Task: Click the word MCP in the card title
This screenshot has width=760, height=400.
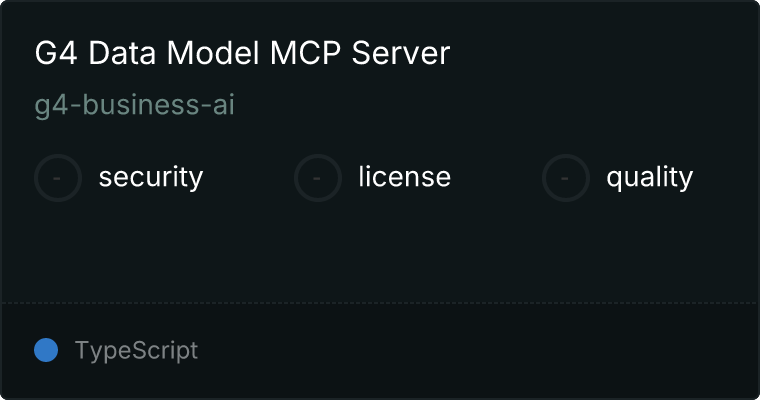Action: [x=305, y=52]
